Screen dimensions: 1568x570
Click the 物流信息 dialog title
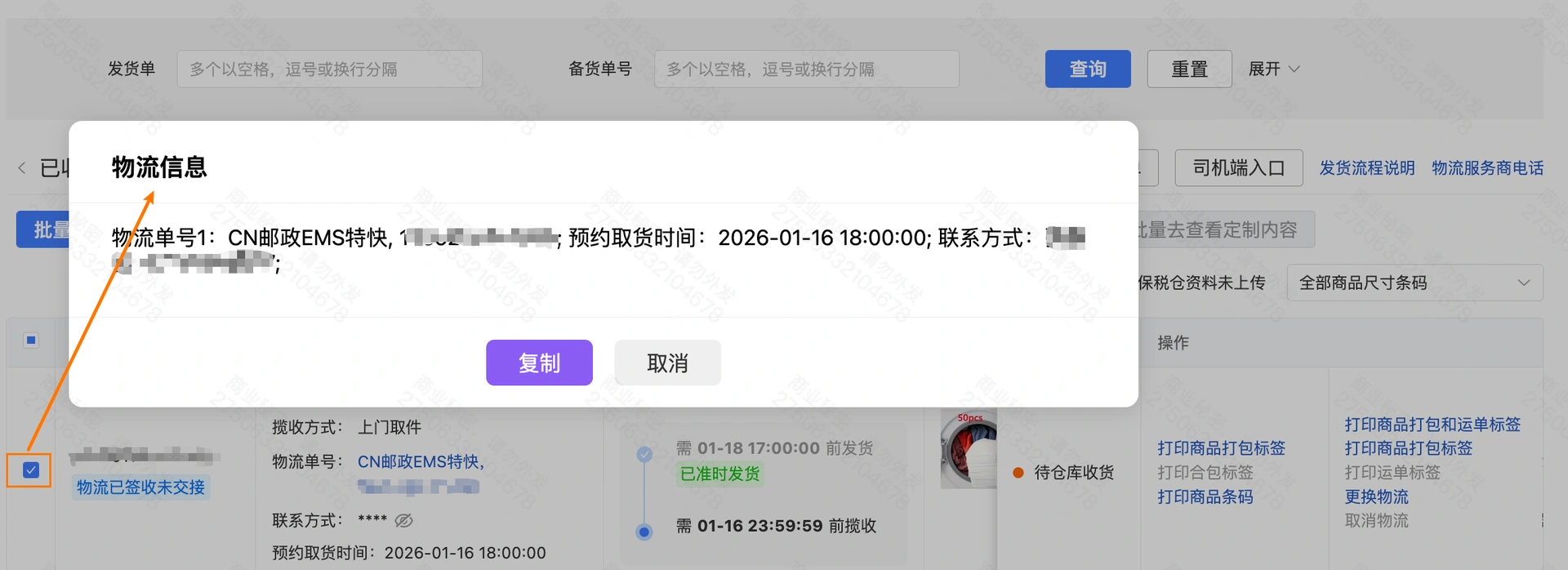coord(159,167)
